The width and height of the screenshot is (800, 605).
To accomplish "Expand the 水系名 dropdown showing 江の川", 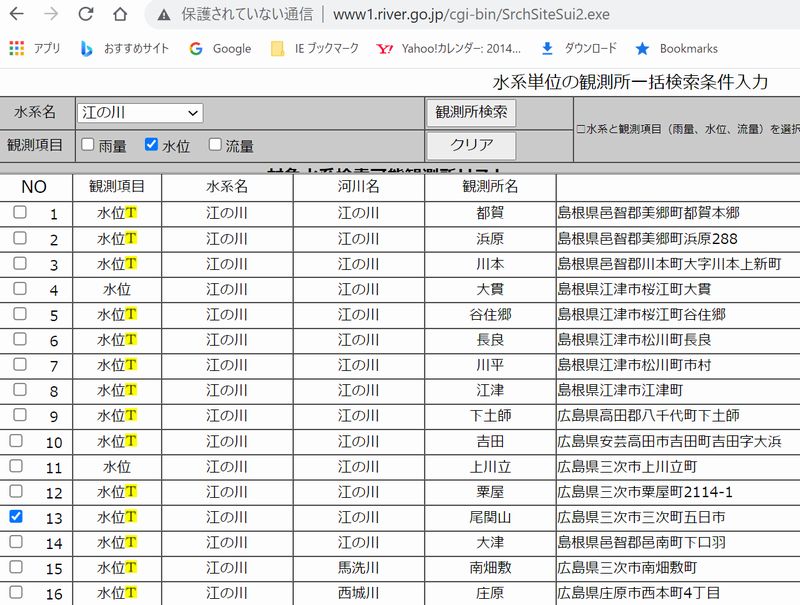I will [140, 113].
